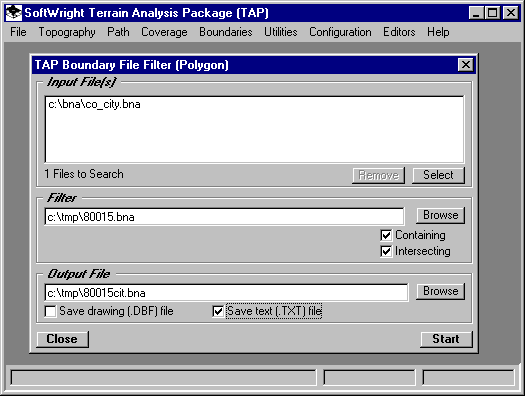
Task: Click the TAP application icon in title bar
Action: pos(14,13)
